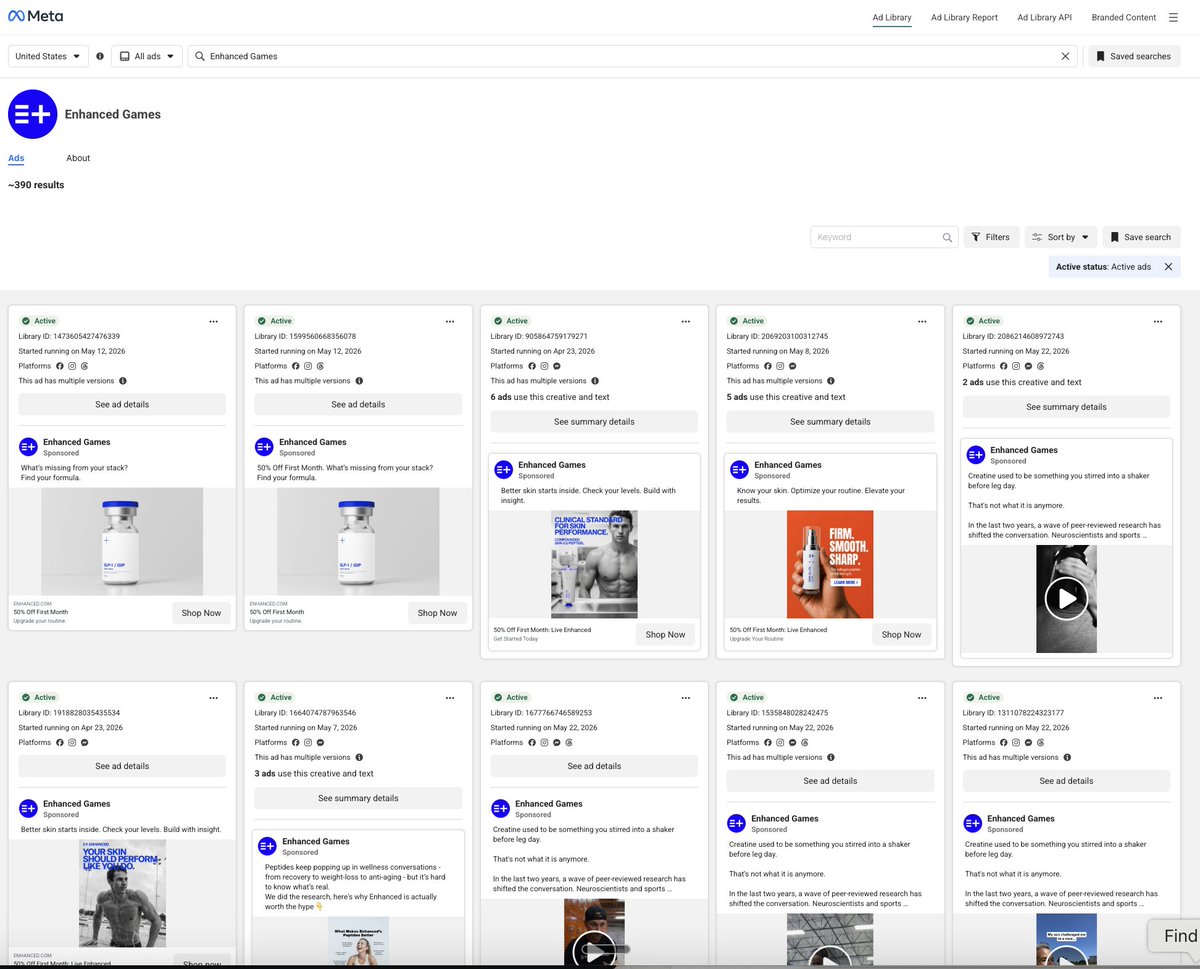Image resolution: width=1200 pixels, height=969 pixels.
Task: Click multiple versions info icon on ad 1599560668356078
Action: coord(359,381)
